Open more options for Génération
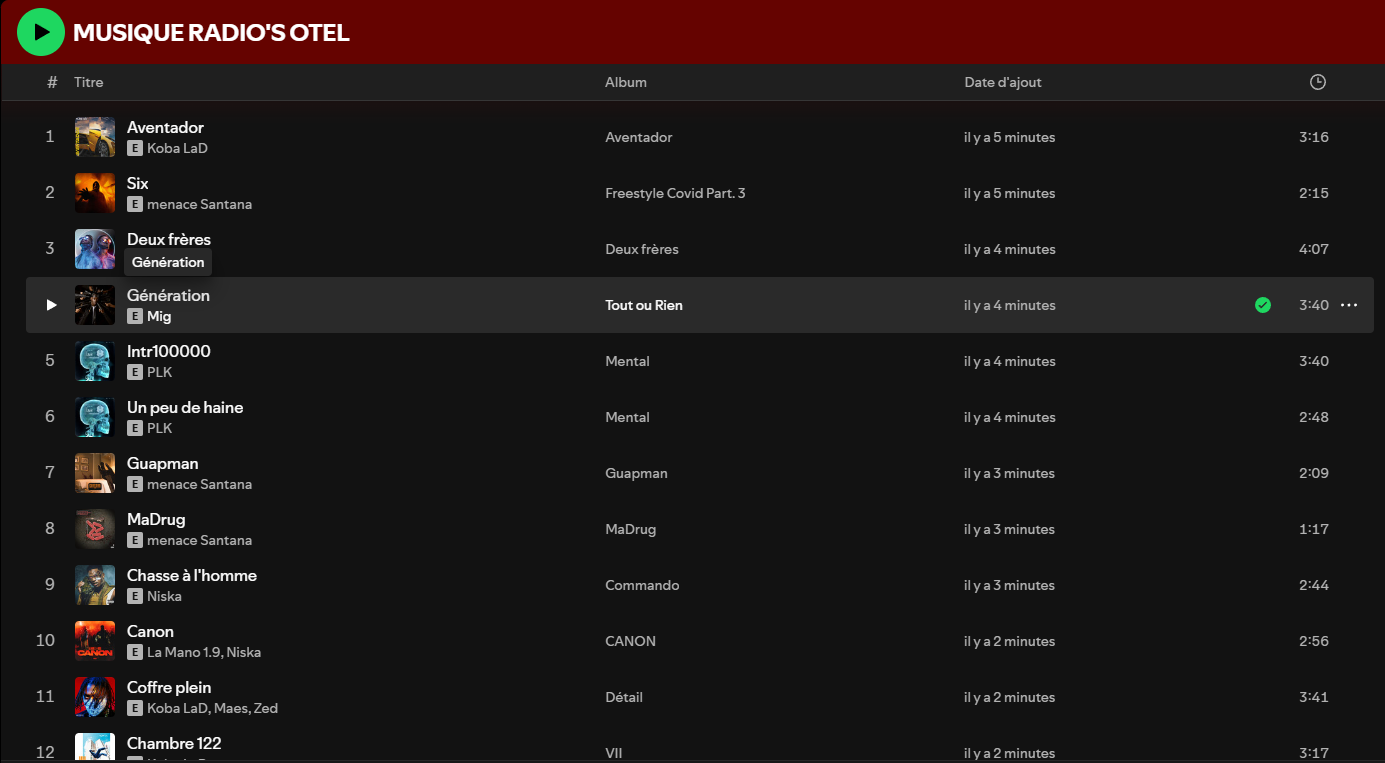 1349,305
